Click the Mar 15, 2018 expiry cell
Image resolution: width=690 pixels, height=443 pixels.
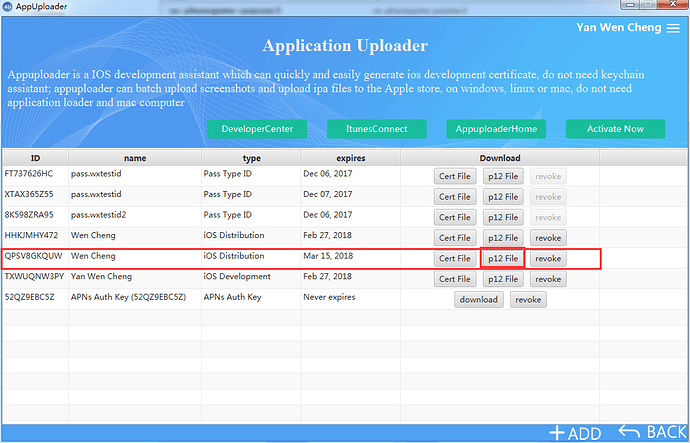click(350, 256)
